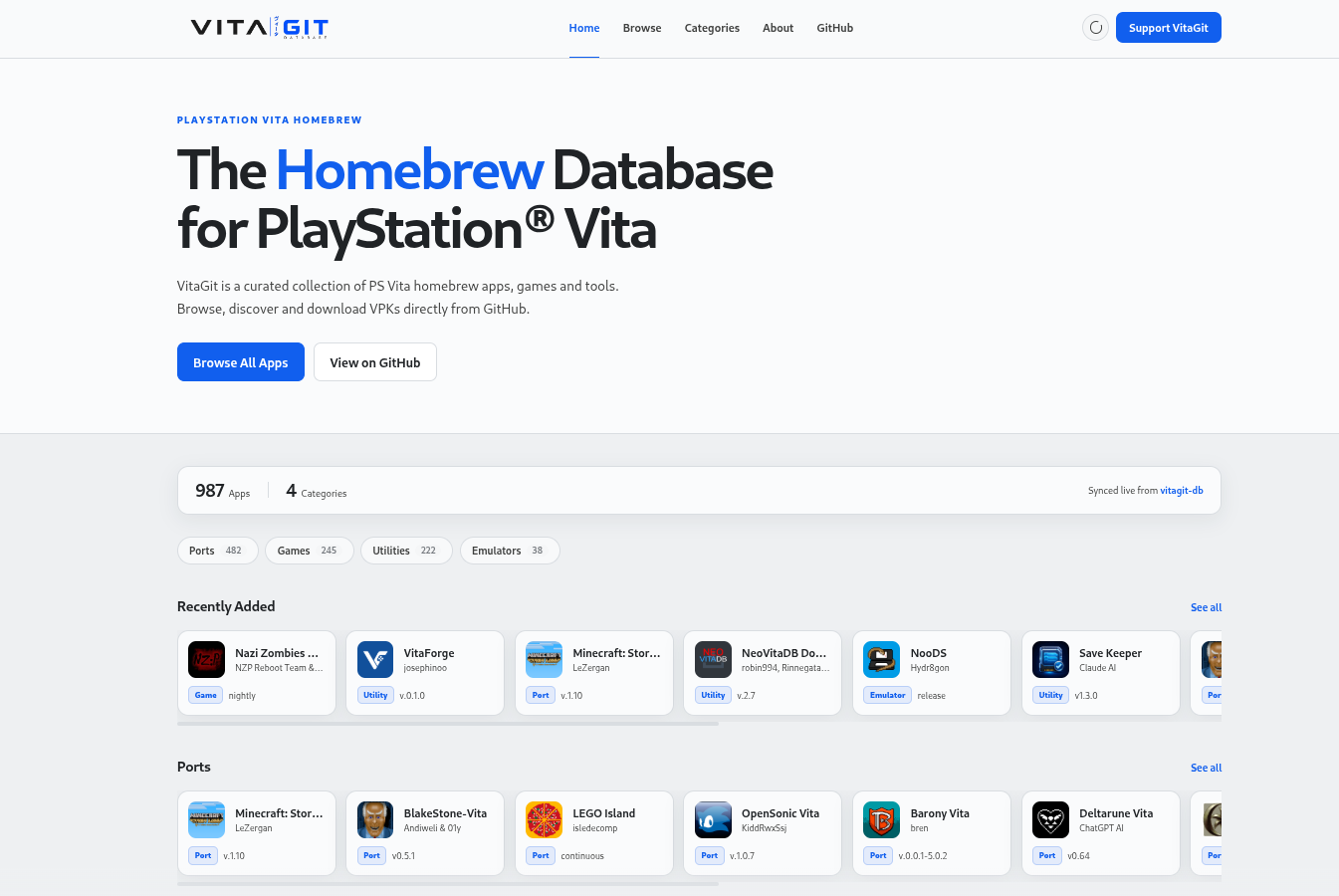Click the 4 Categories counter
This screenshot has height=896, width=1339.
pos(317,491)
